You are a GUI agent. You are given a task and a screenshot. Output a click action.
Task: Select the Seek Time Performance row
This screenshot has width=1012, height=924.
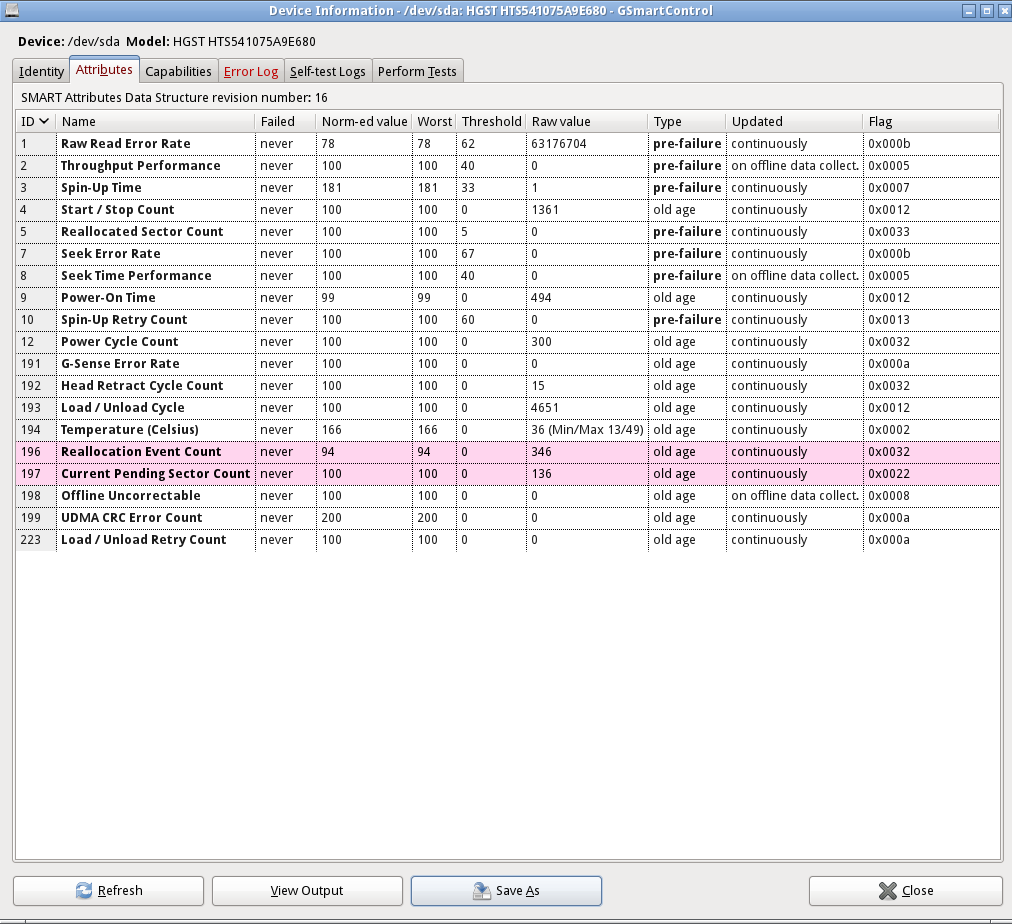click(x=507, y=276)
